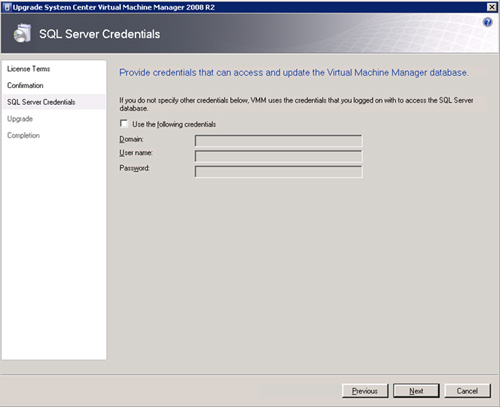This screenshot has height=407, width=500.
Task: Focus the Password text field
Action: 278,171
